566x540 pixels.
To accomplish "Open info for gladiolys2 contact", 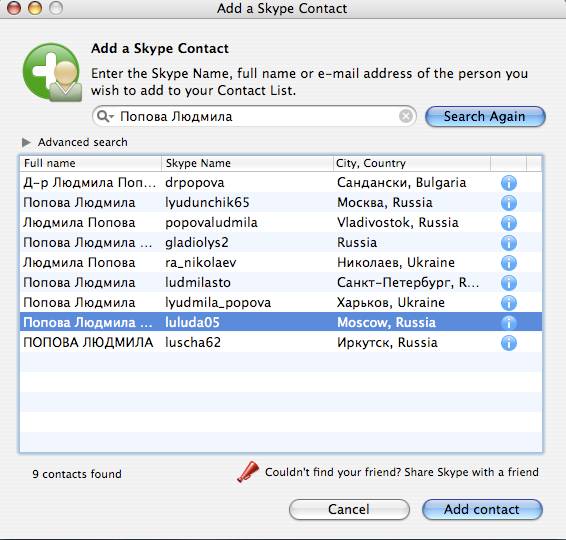I will [x=509, y=243].
